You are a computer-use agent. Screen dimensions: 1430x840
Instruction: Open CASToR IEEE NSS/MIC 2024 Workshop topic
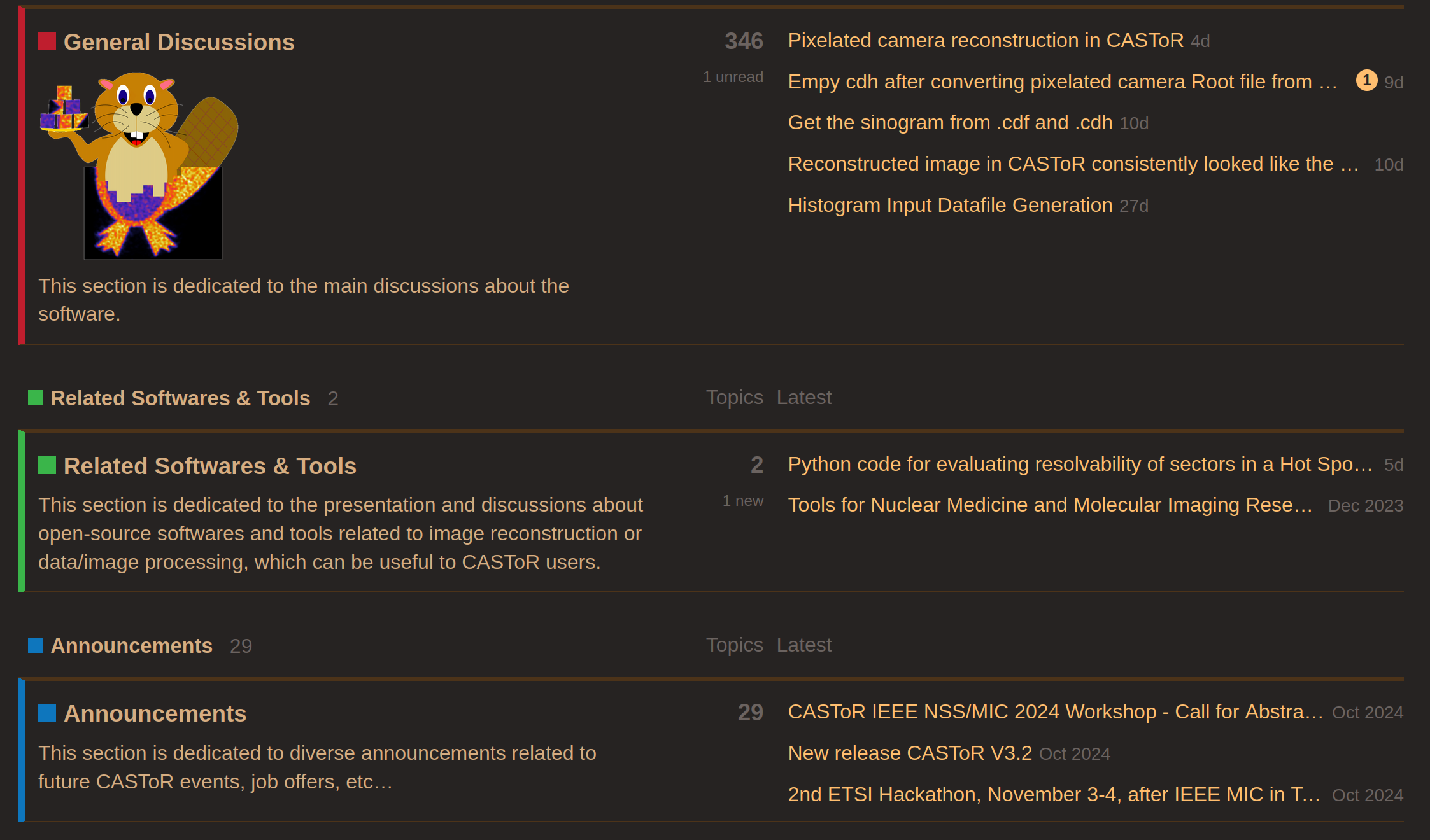click(x=1055, y=712)
